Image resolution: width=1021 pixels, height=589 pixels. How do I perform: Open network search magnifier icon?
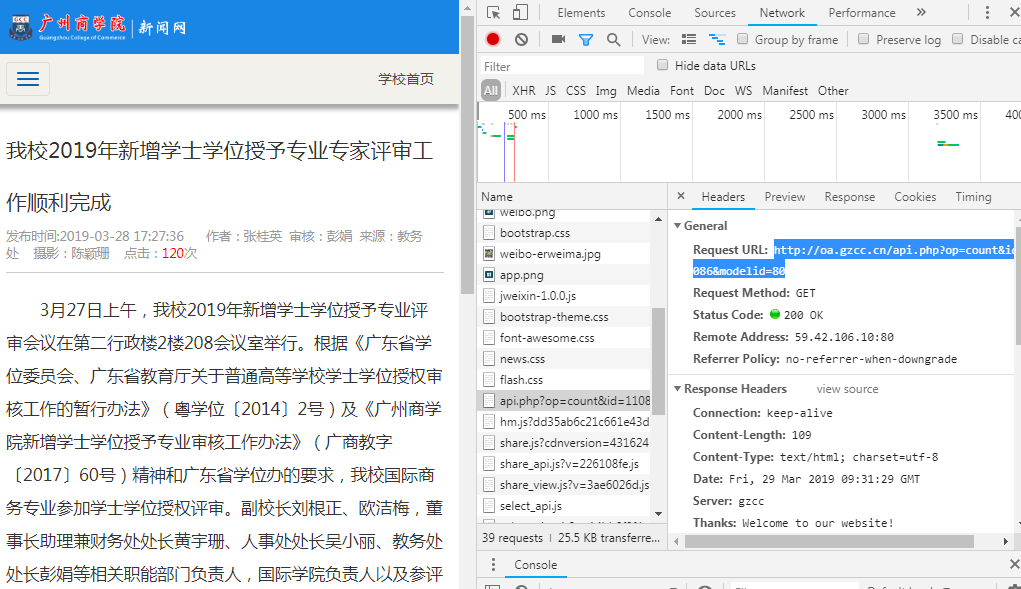click(x=613, y=40)
